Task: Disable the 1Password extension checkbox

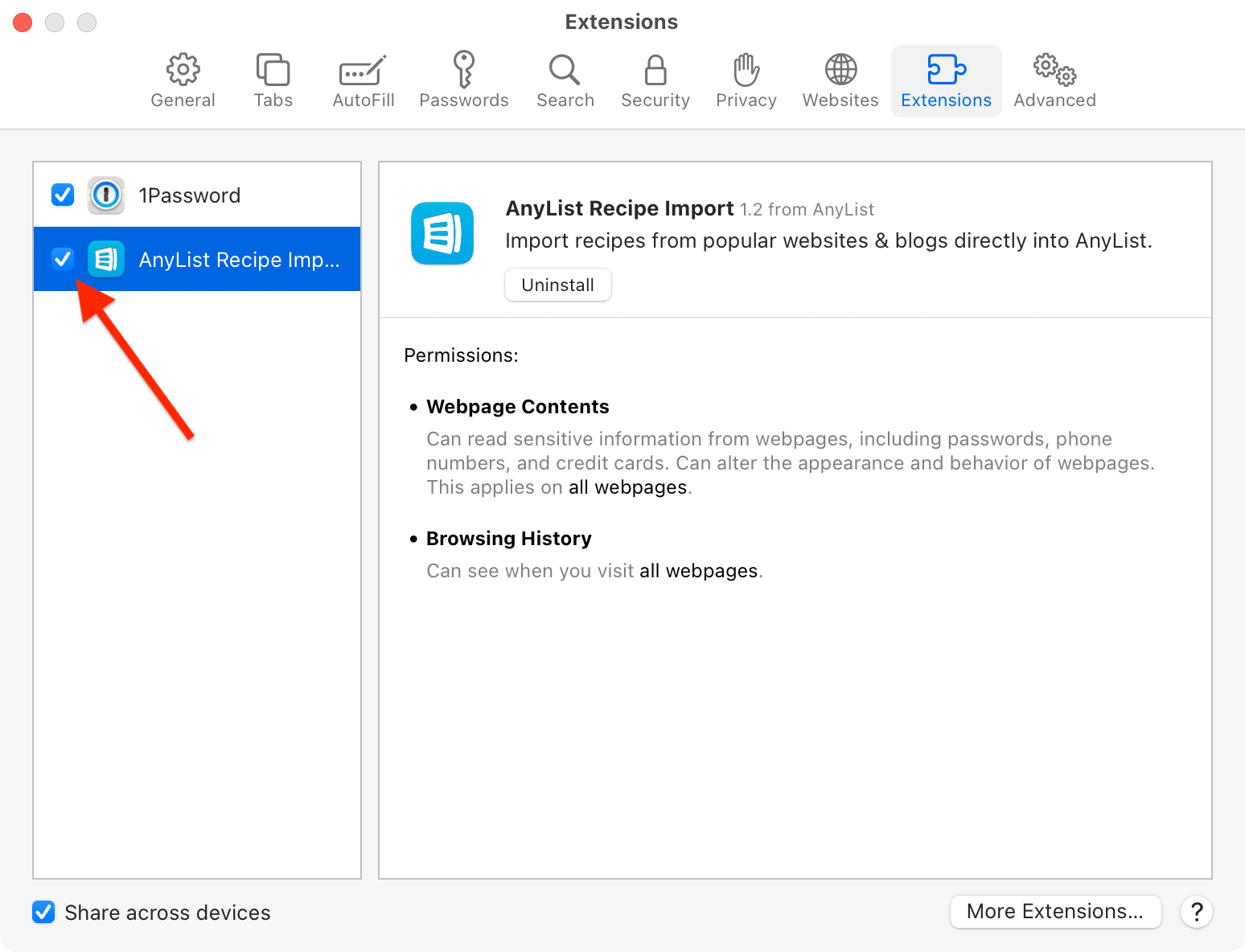Action: [x=63, y=195]
